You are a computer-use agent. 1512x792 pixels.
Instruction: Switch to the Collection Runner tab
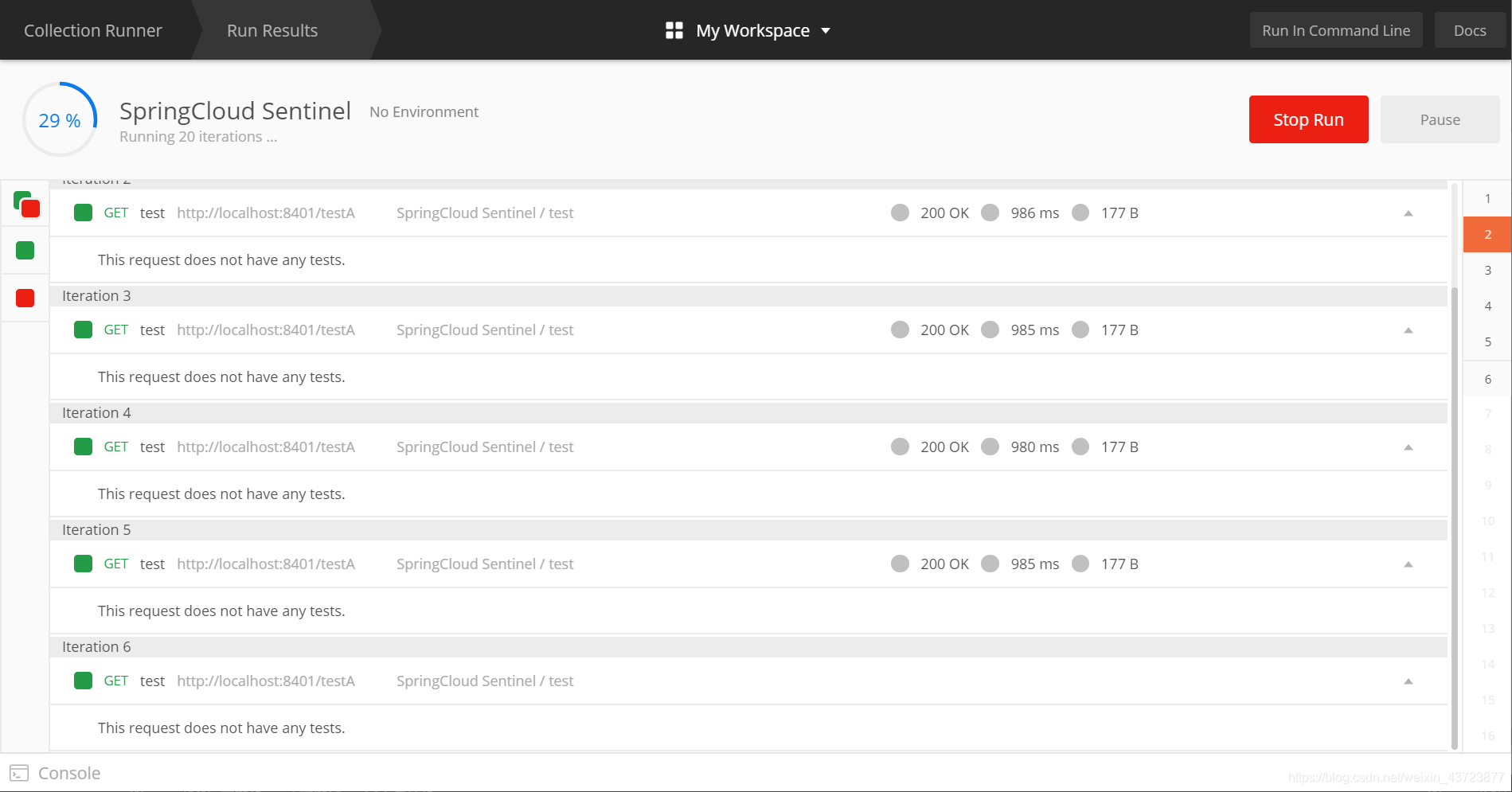point(93,30)
